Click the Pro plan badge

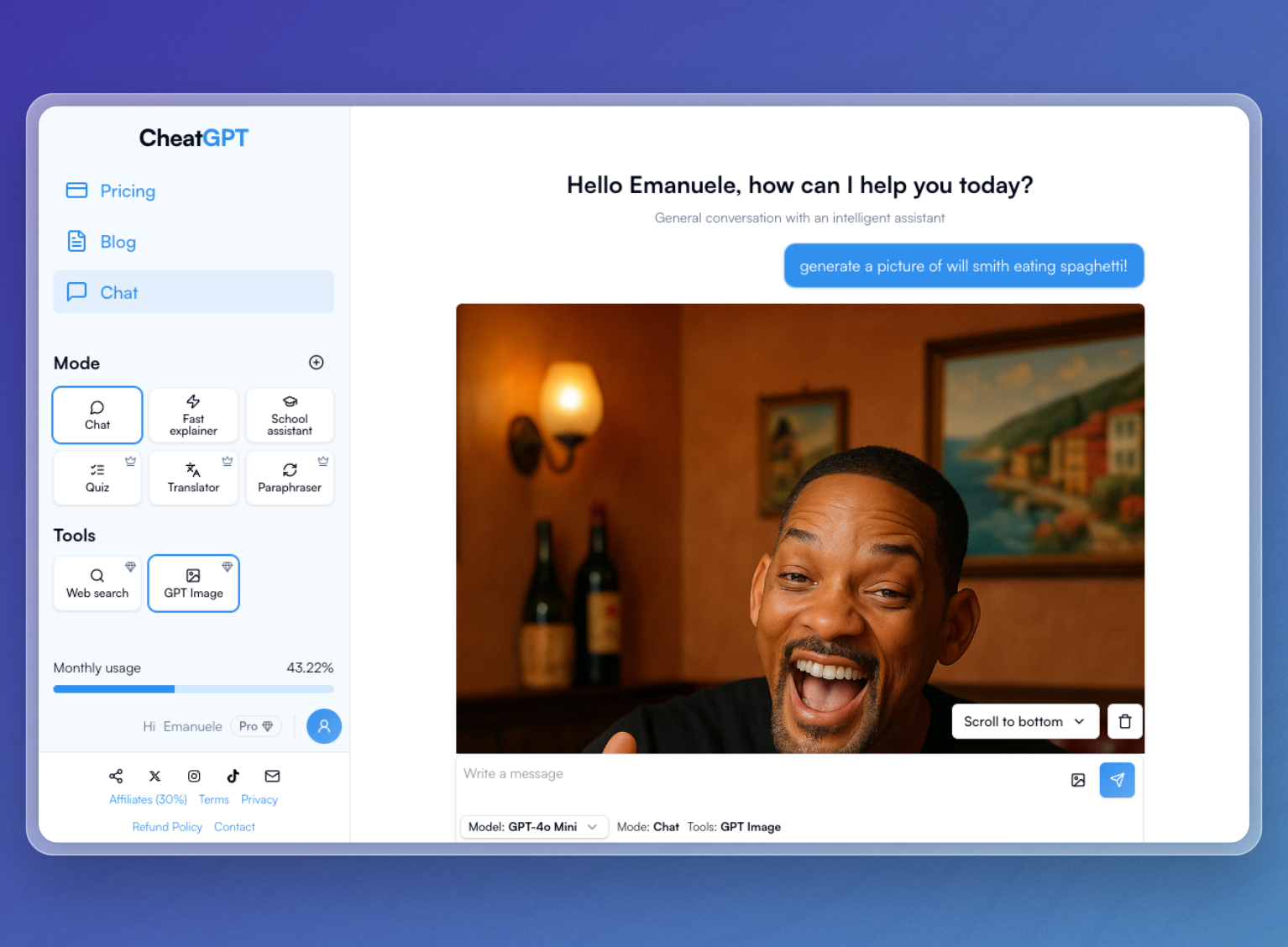pyautogui.click(x=256, y=726)
